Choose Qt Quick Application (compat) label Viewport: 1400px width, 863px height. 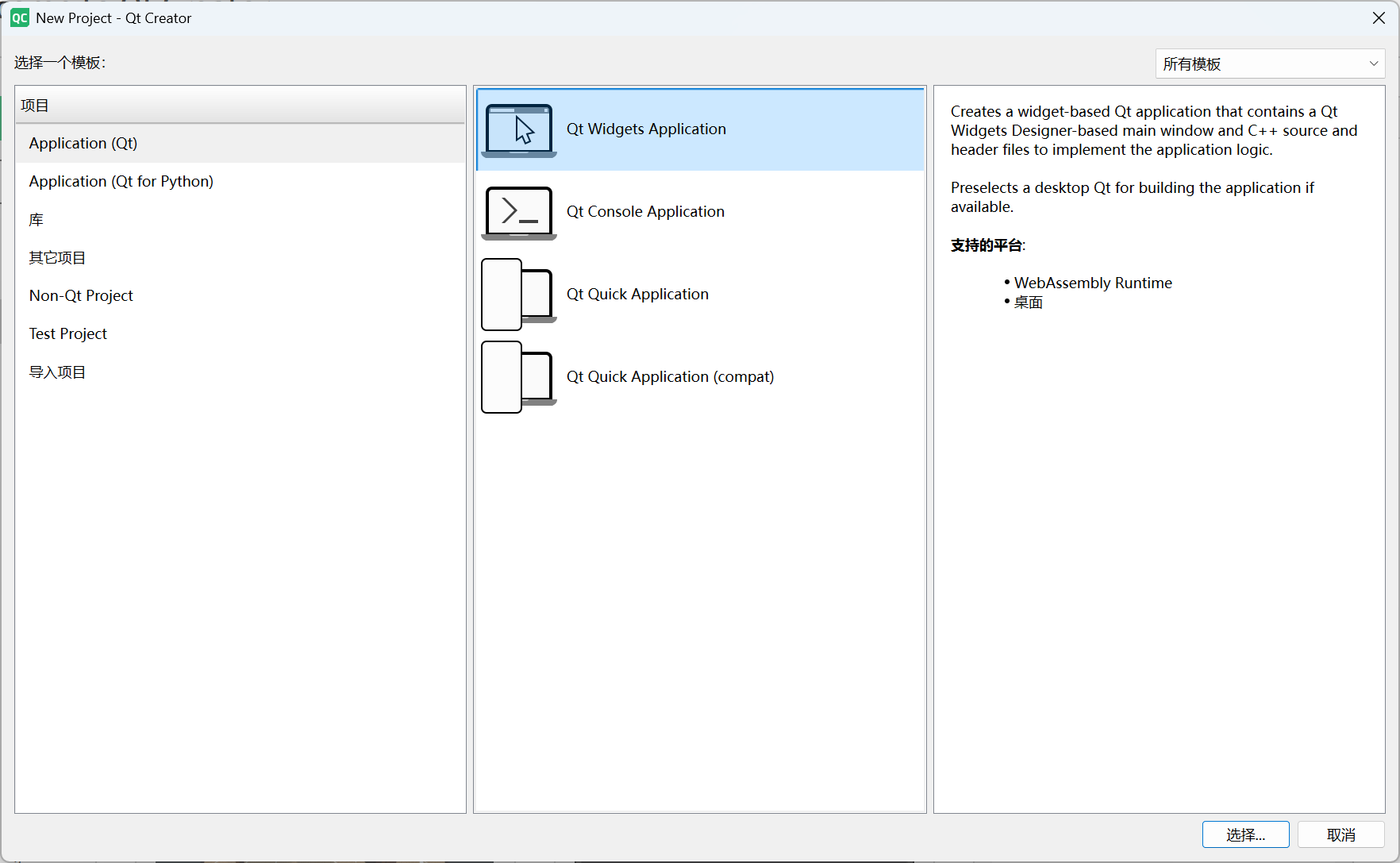[x=670, y=377]
